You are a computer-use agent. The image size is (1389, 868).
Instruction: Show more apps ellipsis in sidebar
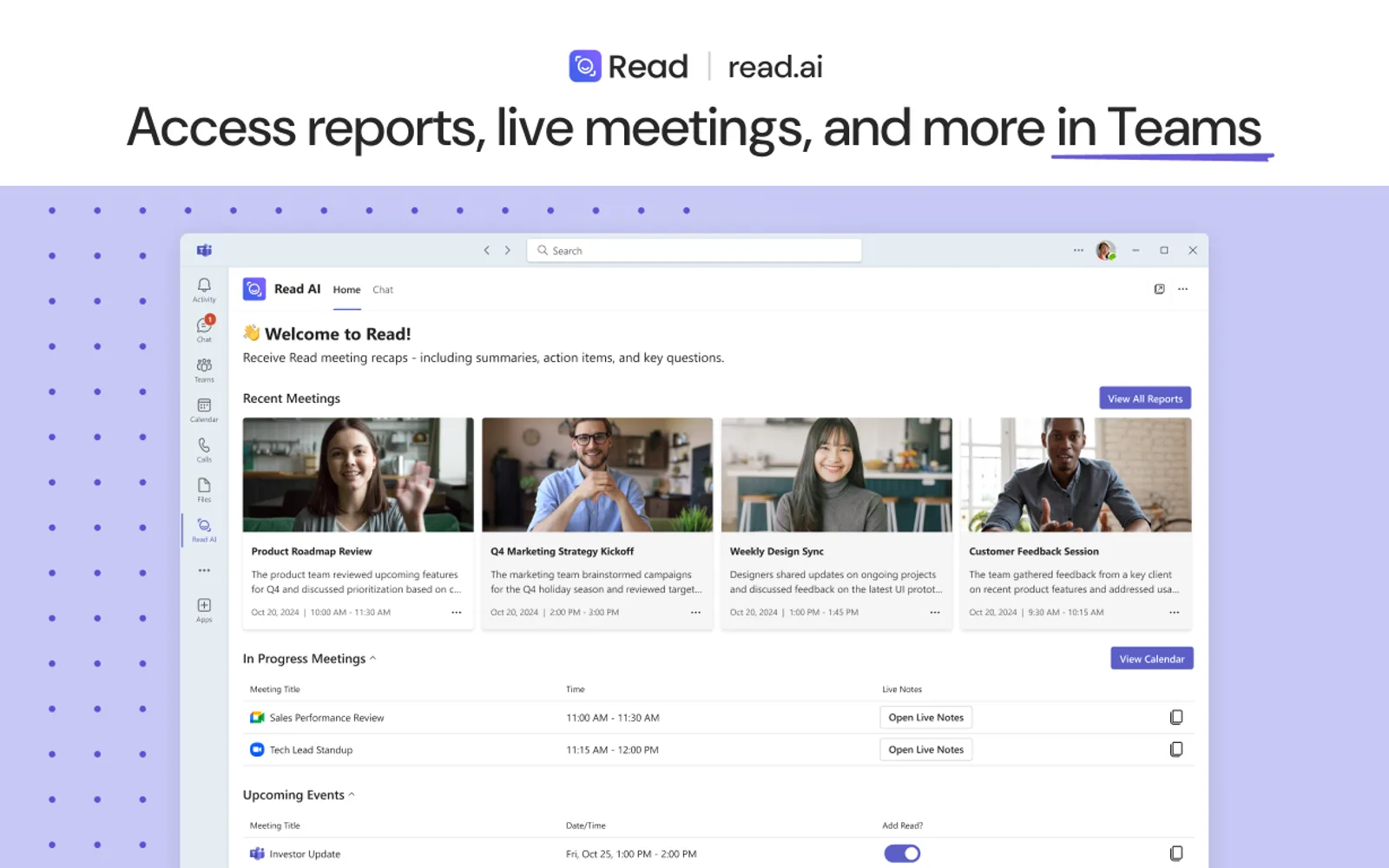[204, 570]
